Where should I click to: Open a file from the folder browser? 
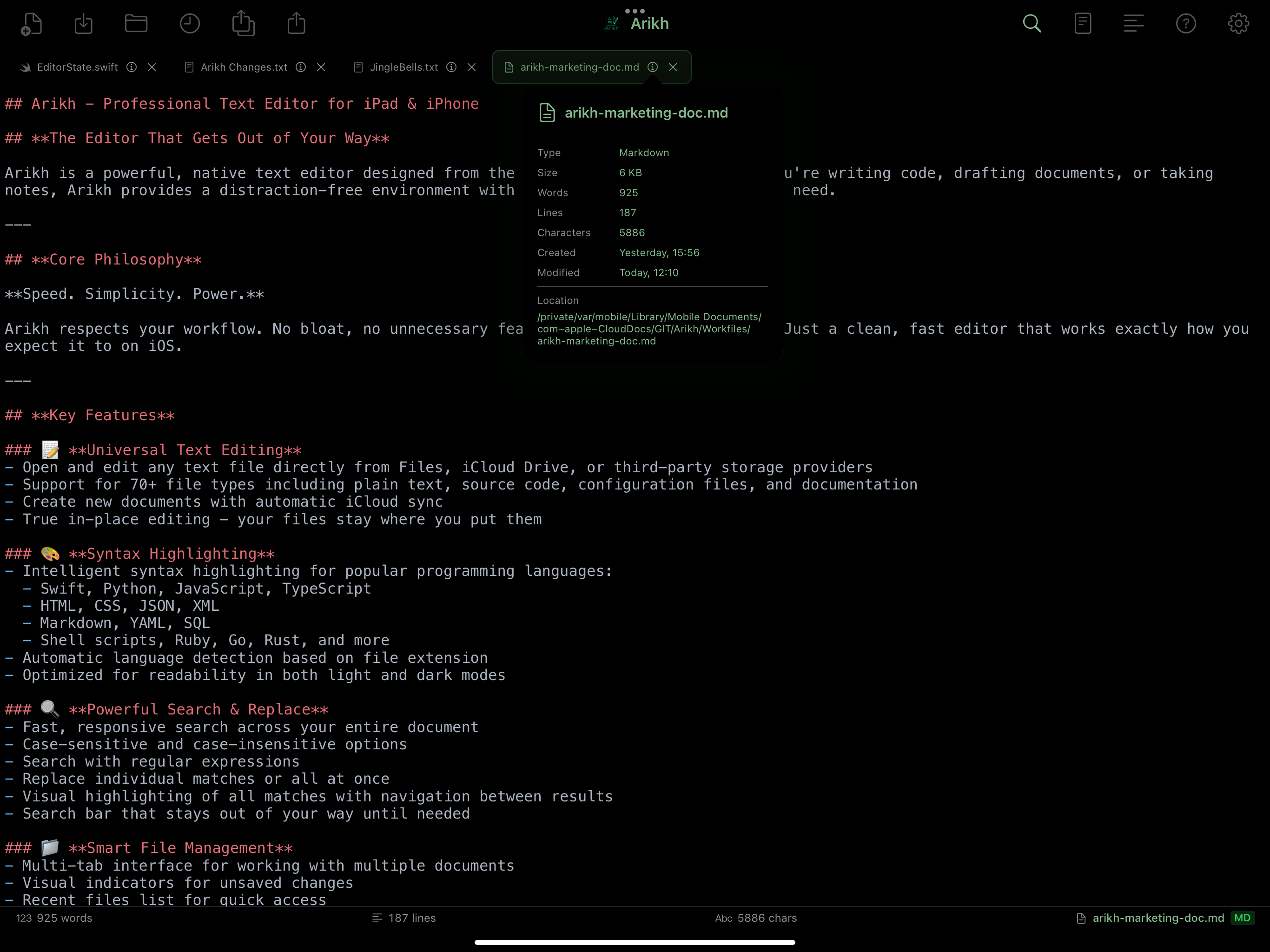click(136, 23)
